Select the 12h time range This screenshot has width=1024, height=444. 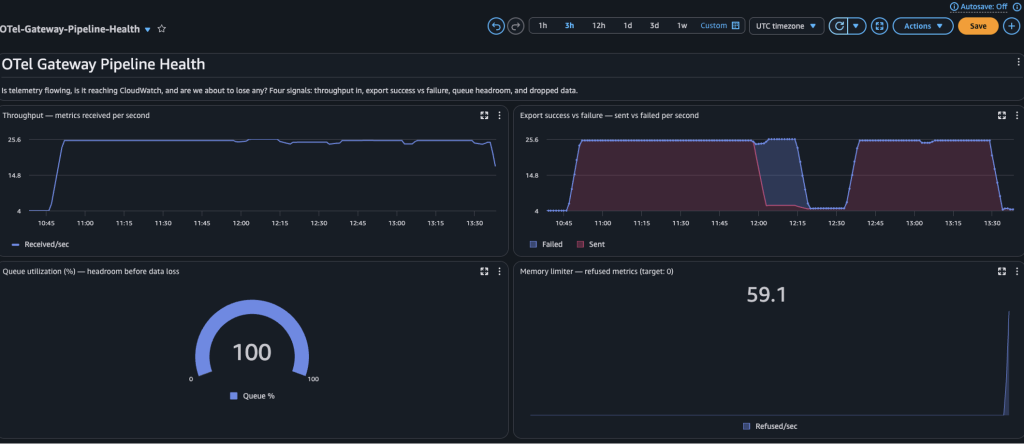point(599,25)
